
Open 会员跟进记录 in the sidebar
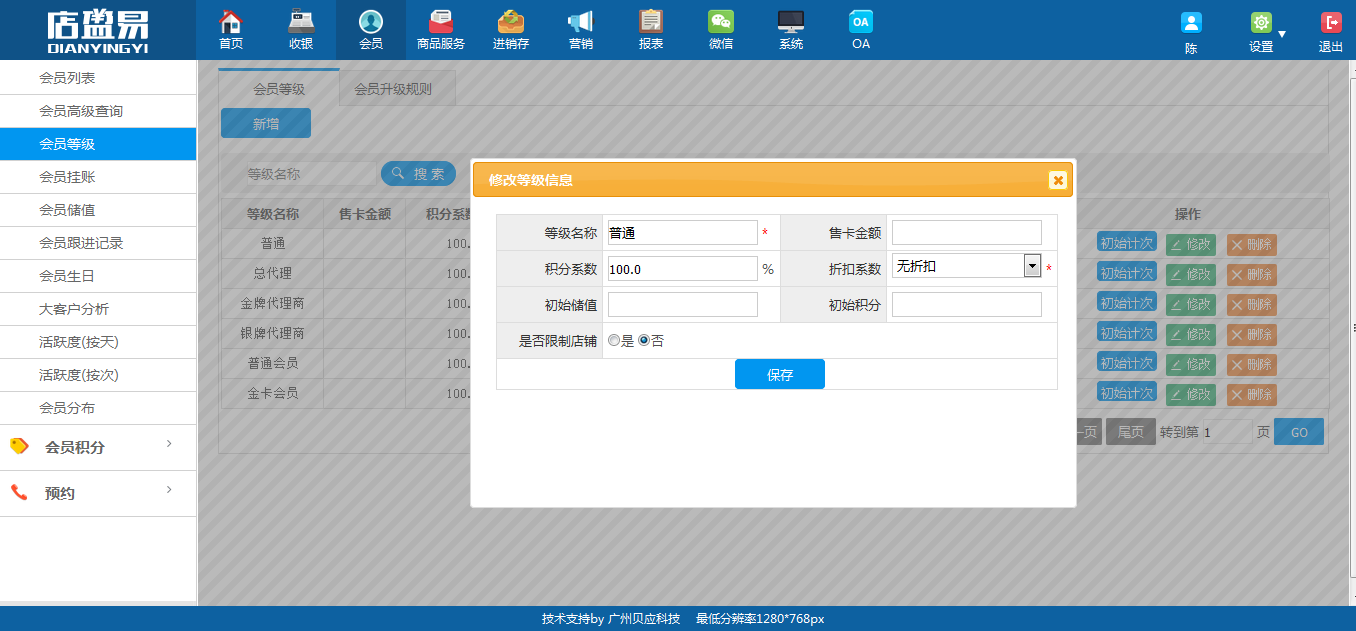pos(98,243)
